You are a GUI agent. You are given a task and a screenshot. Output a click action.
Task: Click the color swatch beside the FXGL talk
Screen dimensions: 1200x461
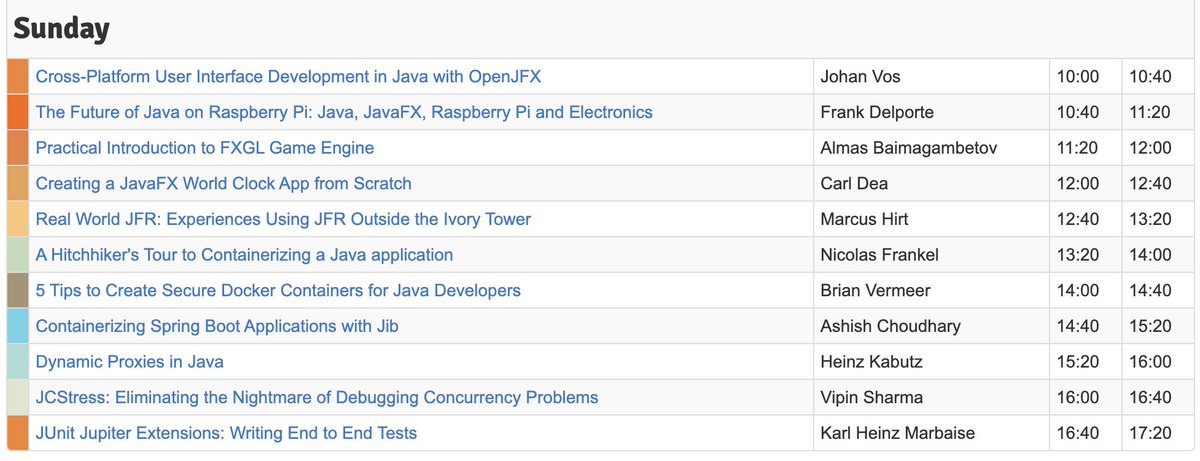[x=18, y=148]
